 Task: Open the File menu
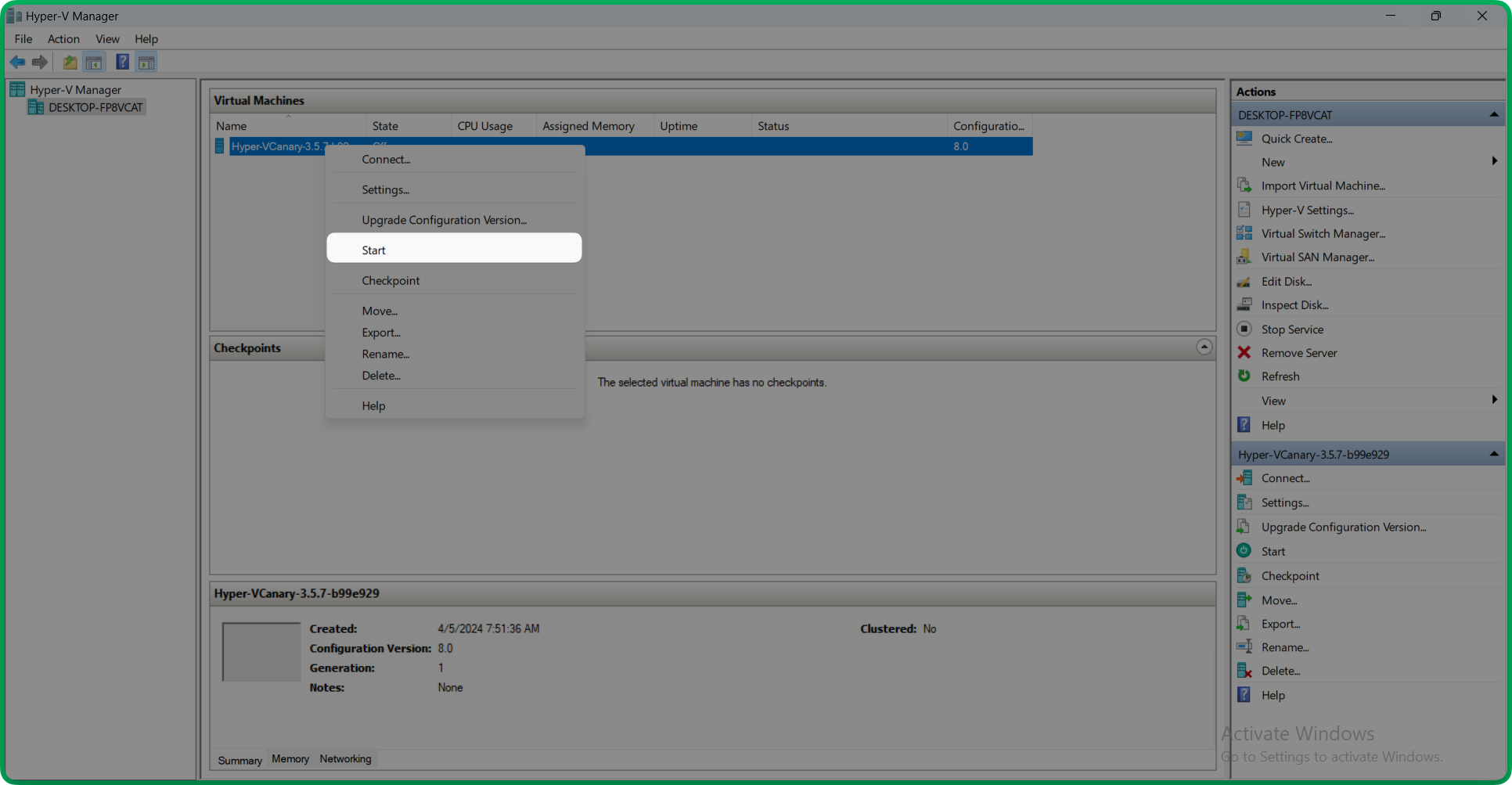(23, 38)
